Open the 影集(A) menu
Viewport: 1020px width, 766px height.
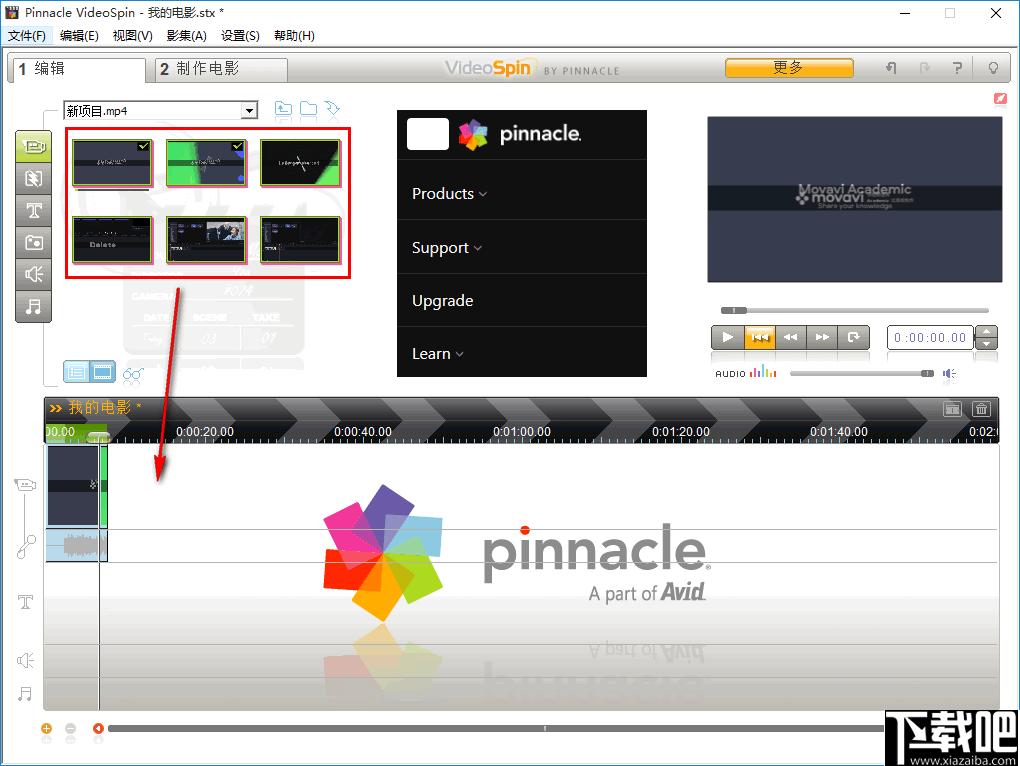click(186, 36)
